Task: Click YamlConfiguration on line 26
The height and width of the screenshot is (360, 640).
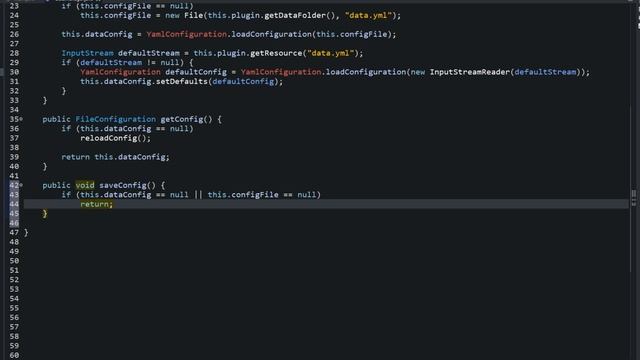Action: point(187,34)
